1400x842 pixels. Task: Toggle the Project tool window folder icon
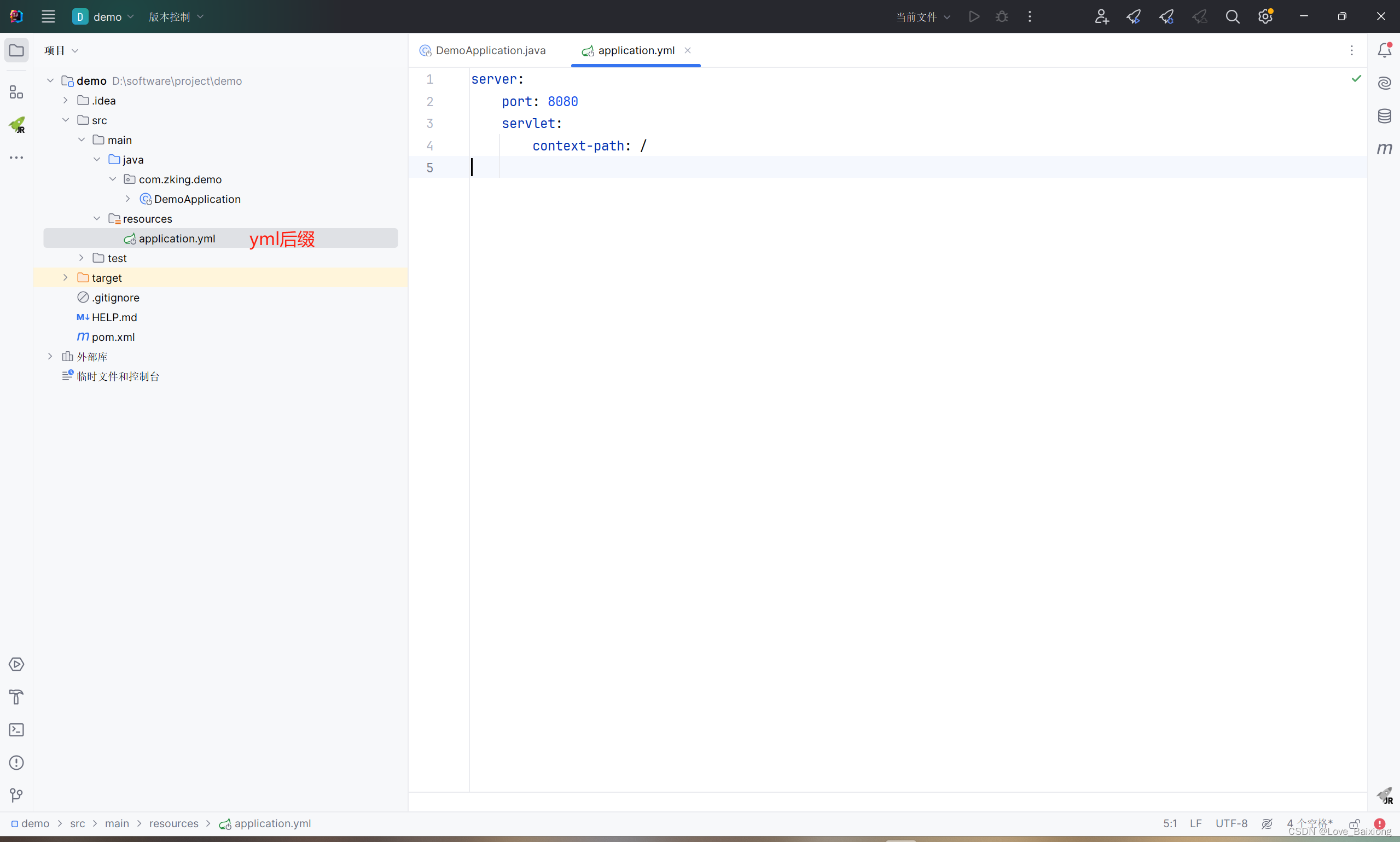click(16, 50)
